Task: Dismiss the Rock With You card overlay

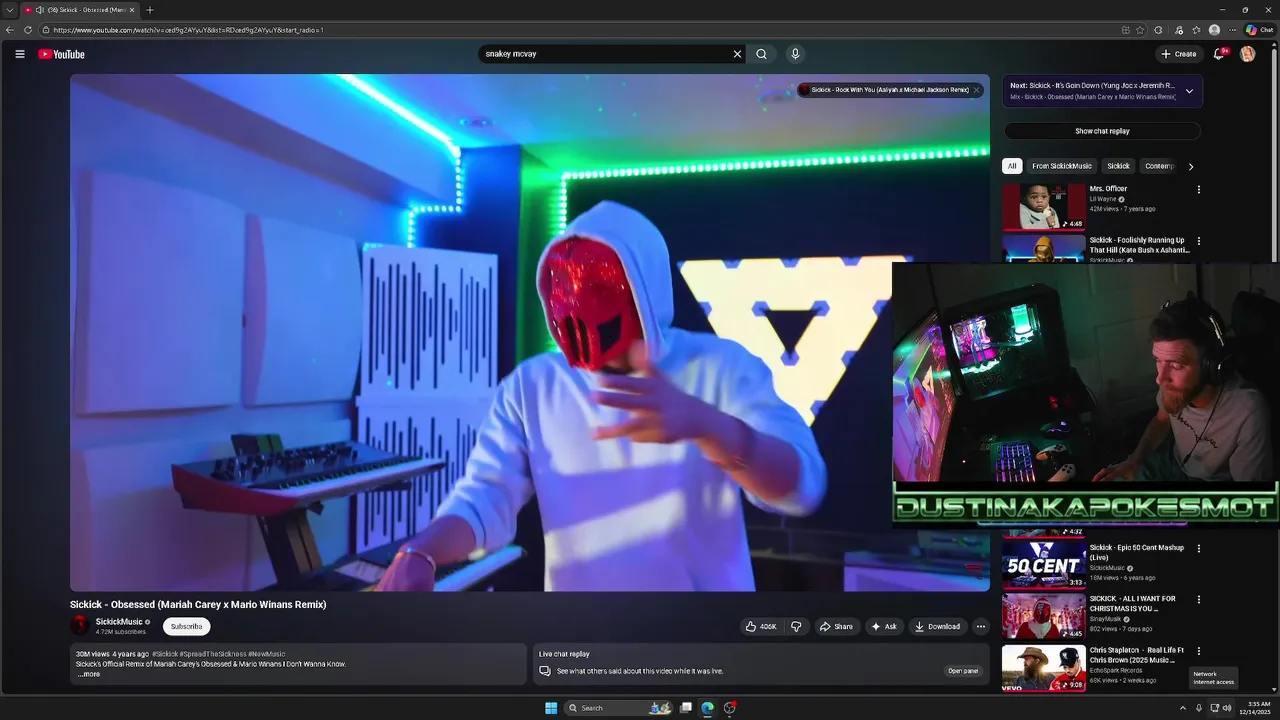Action: click(x=977, y=90)
